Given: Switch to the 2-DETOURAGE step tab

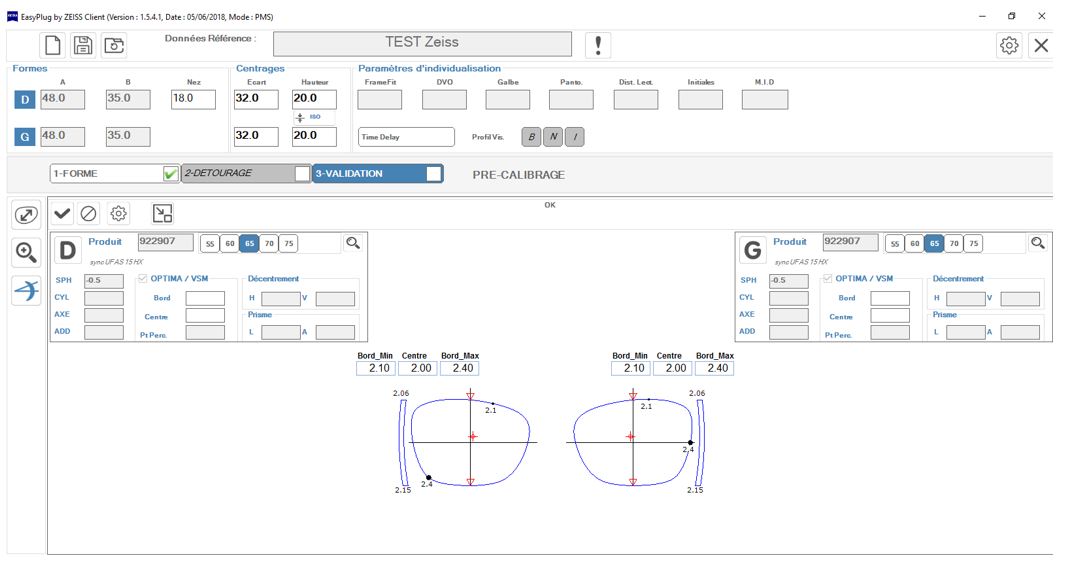Looking at the screenshot, I should point(246,173).
